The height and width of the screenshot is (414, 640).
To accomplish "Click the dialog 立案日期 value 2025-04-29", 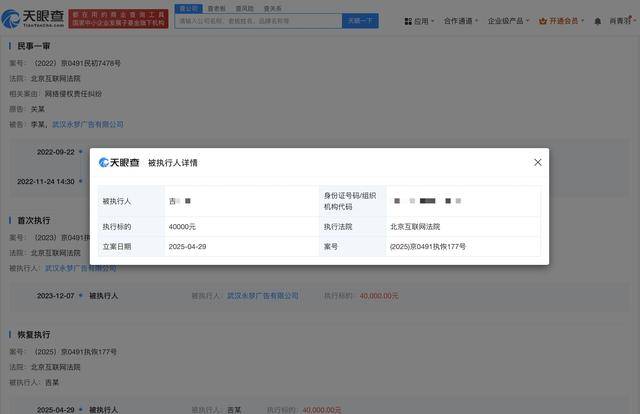I will point(187,247).
